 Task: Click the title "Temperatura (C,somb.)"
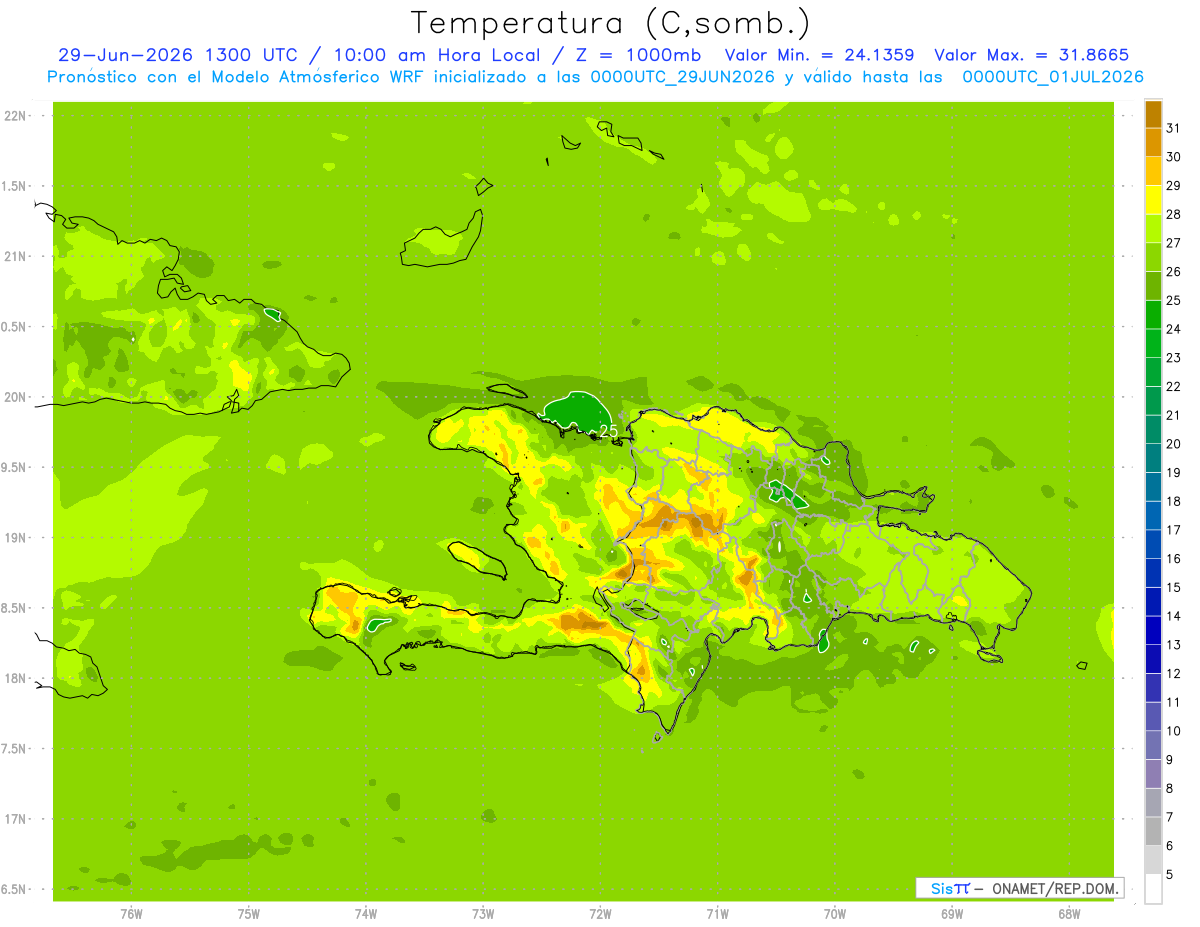point(610,24)
